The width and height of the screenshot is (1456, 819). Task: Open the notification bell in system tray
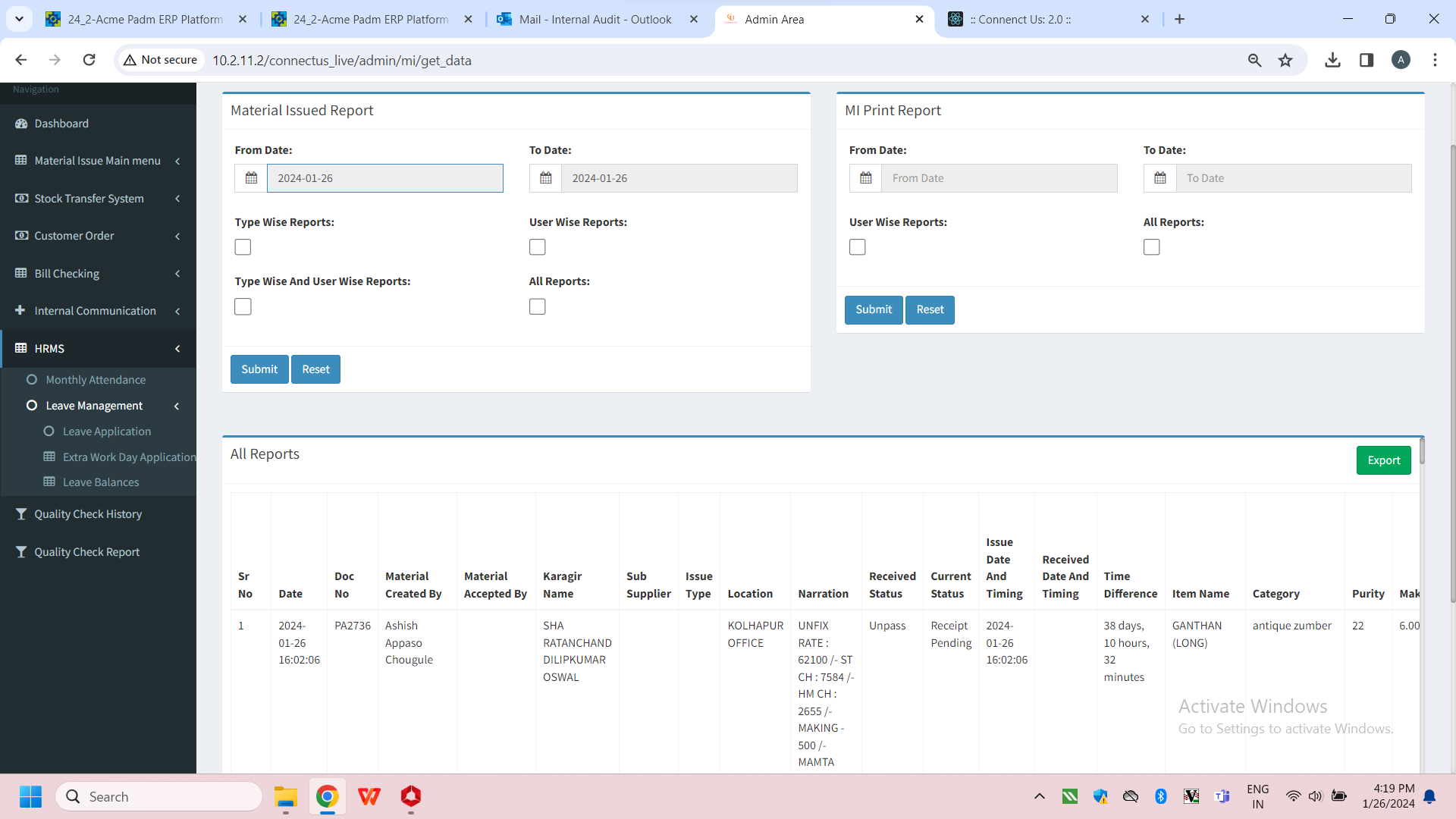pyautogui.click(x=1429, y=796)
